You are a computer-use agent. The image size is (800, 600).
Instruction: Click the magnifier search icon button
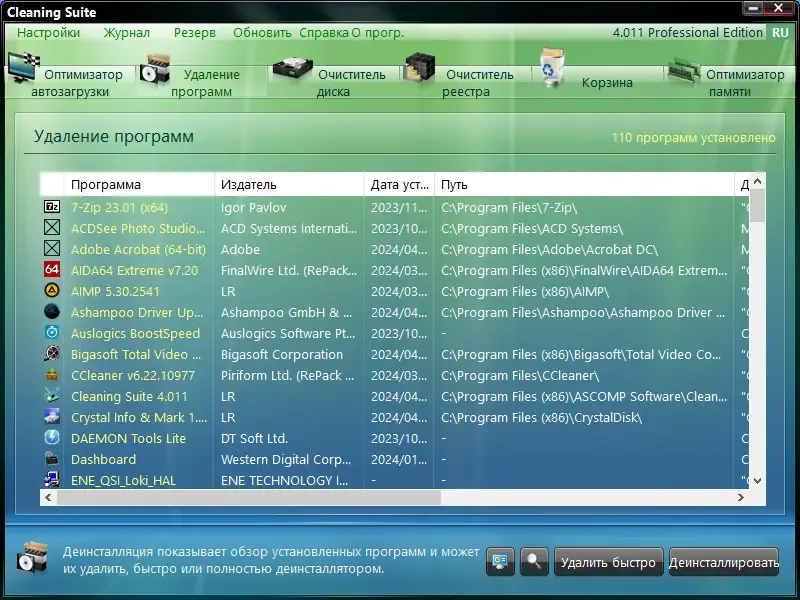pos(534,562)
